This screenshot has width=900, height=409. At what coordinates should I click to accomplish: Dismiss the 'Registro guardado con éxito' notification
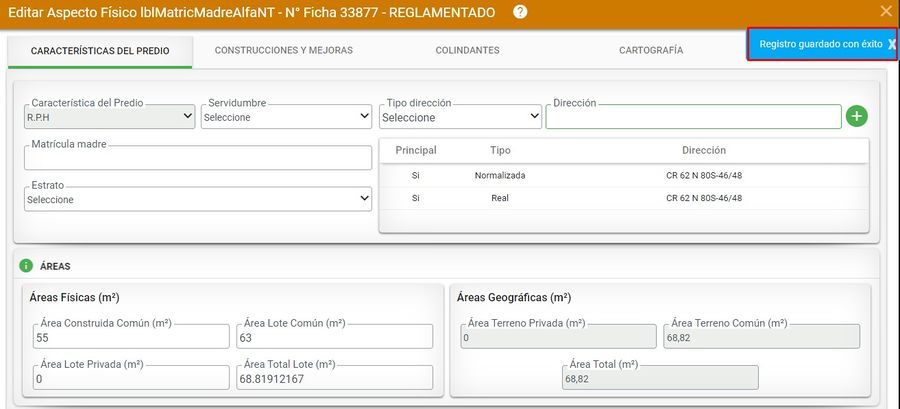click(x=891, y=45)
